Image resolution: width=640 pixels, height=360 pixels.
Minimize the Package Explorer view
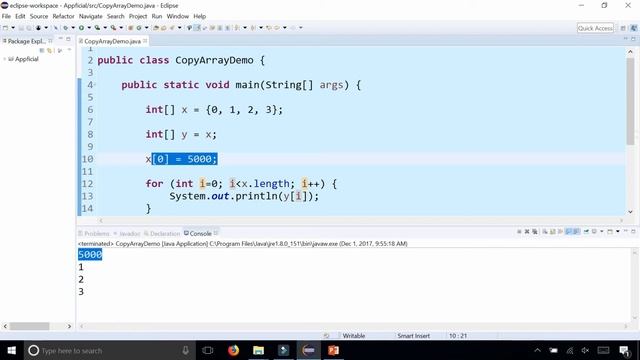60,39
